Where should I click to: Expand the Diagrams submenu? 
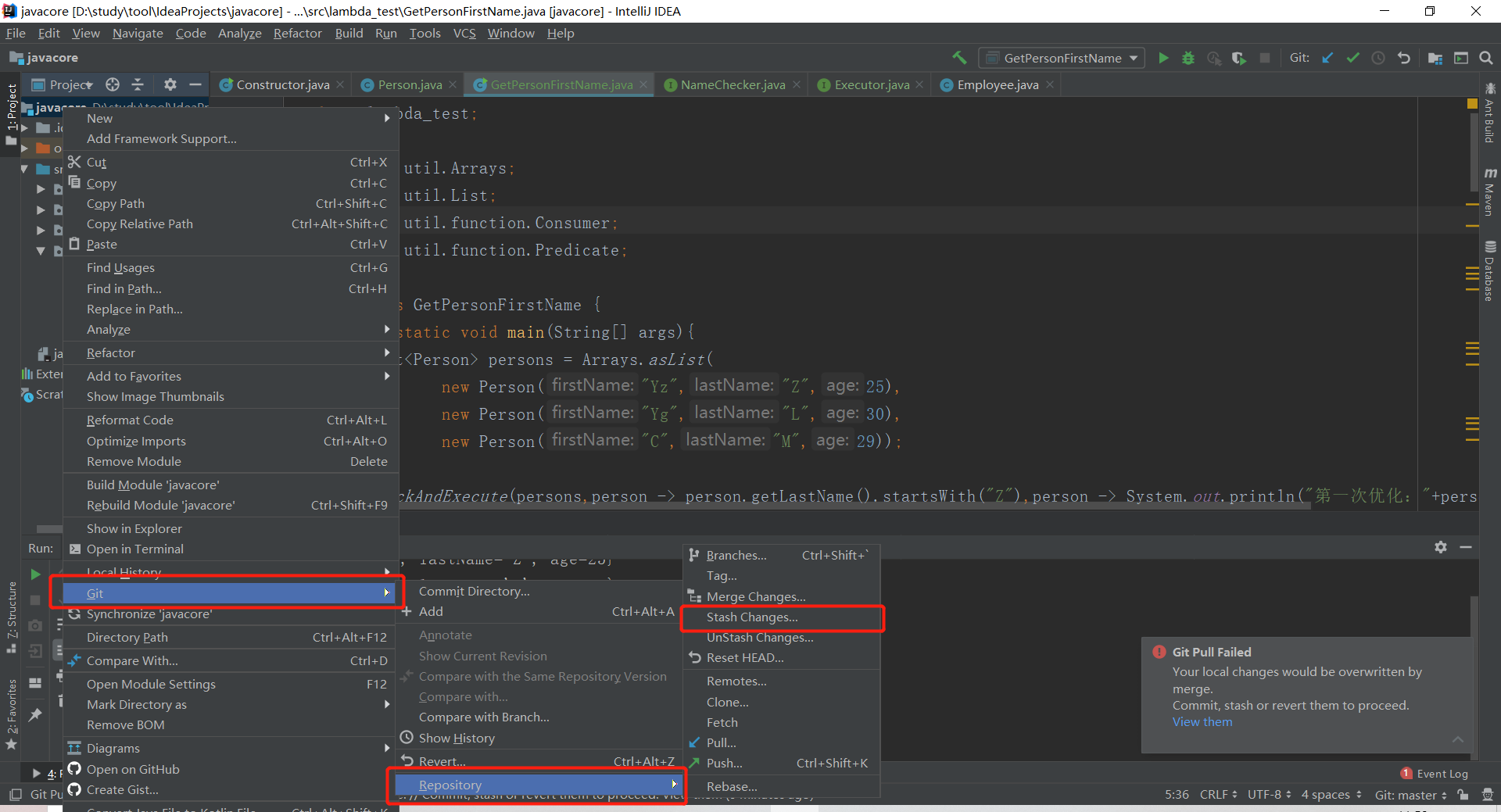tap(231, 748)
